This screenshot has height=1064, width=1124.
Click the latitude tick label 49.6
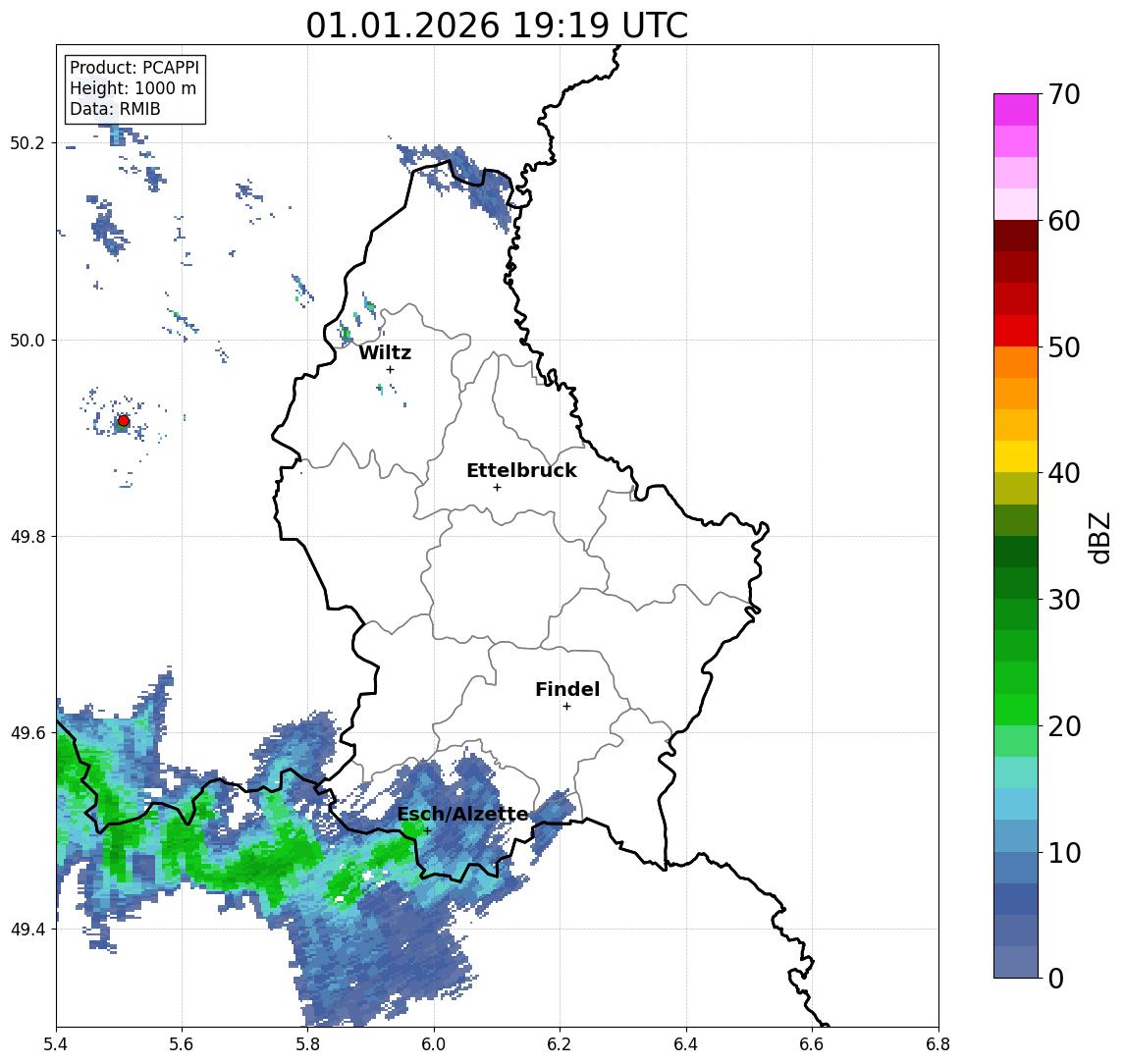(27, 733)
